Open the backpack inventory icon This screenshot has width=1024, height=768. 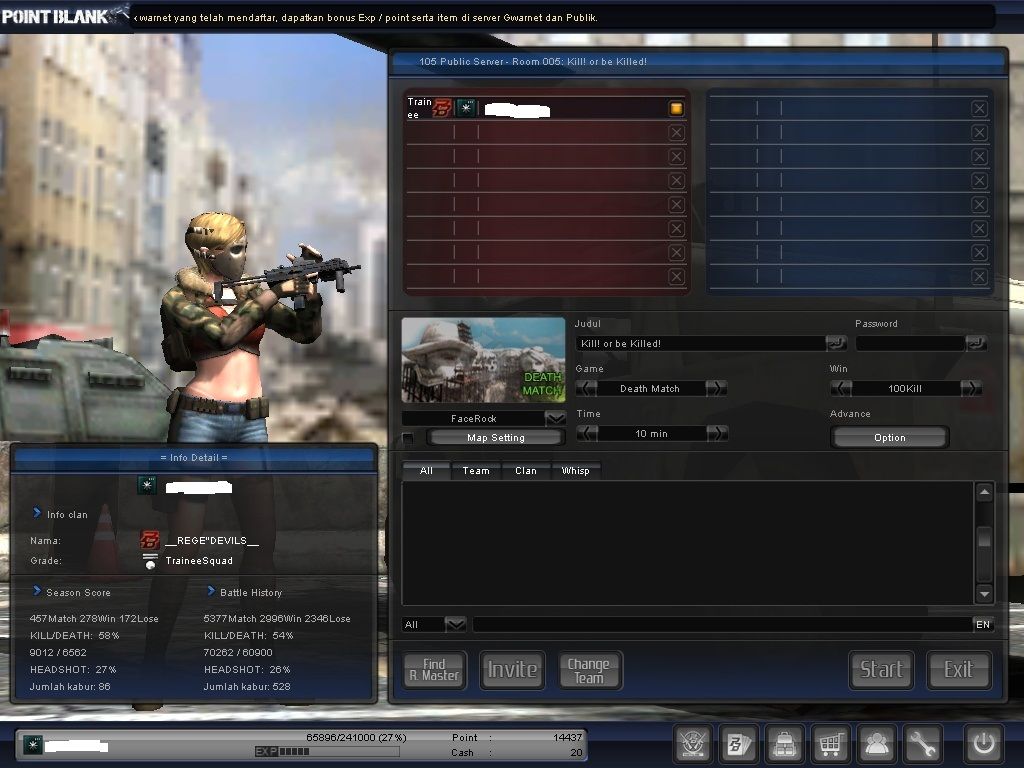tap(784, 743)
